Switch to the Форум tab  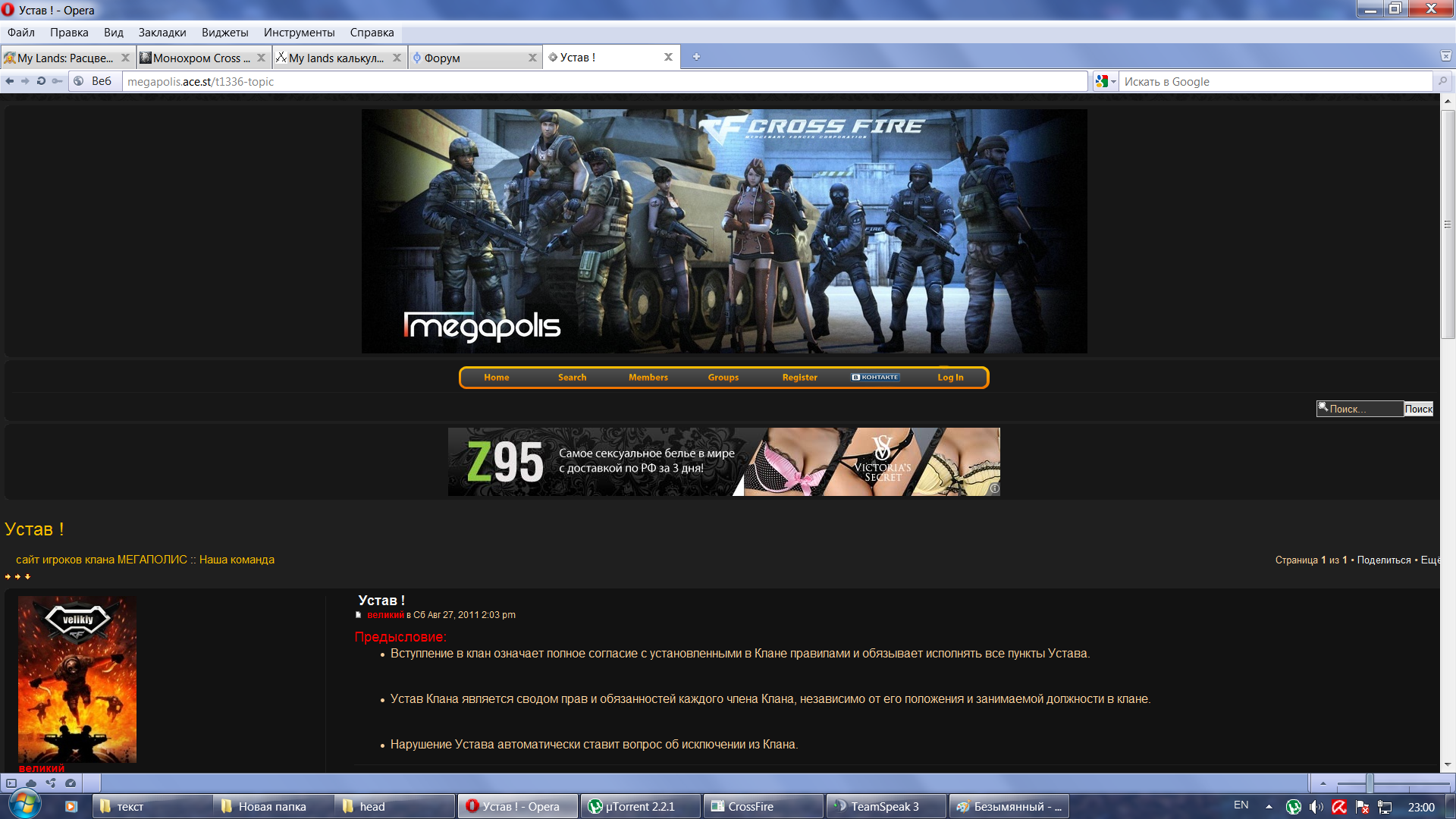(x=470, y=58)
